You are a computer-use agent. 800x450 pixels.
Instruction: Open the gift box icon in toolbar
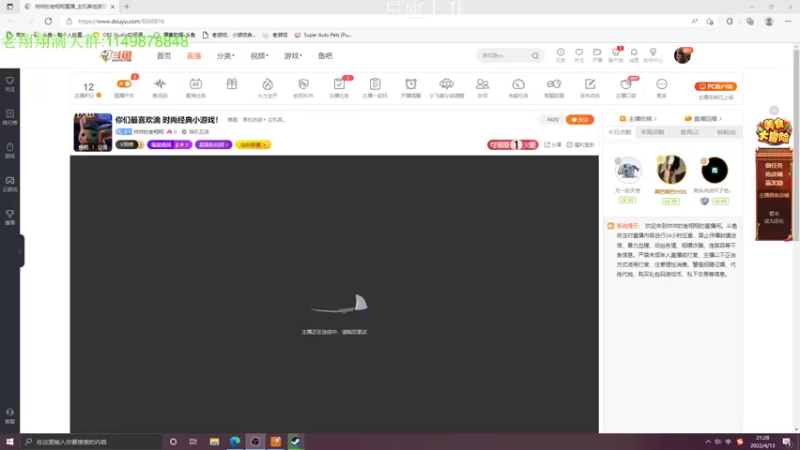pyautogui.click(x=232, y=84)
